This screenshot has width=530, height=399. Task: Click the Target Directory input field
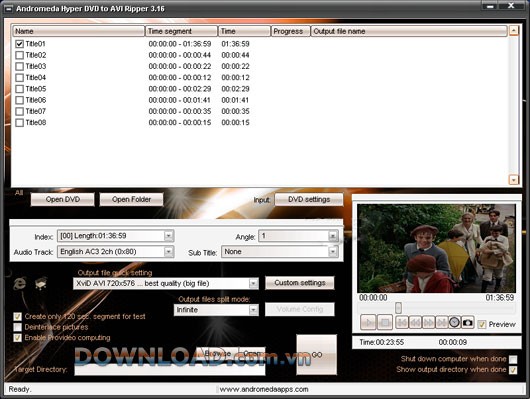coord(170,369)
